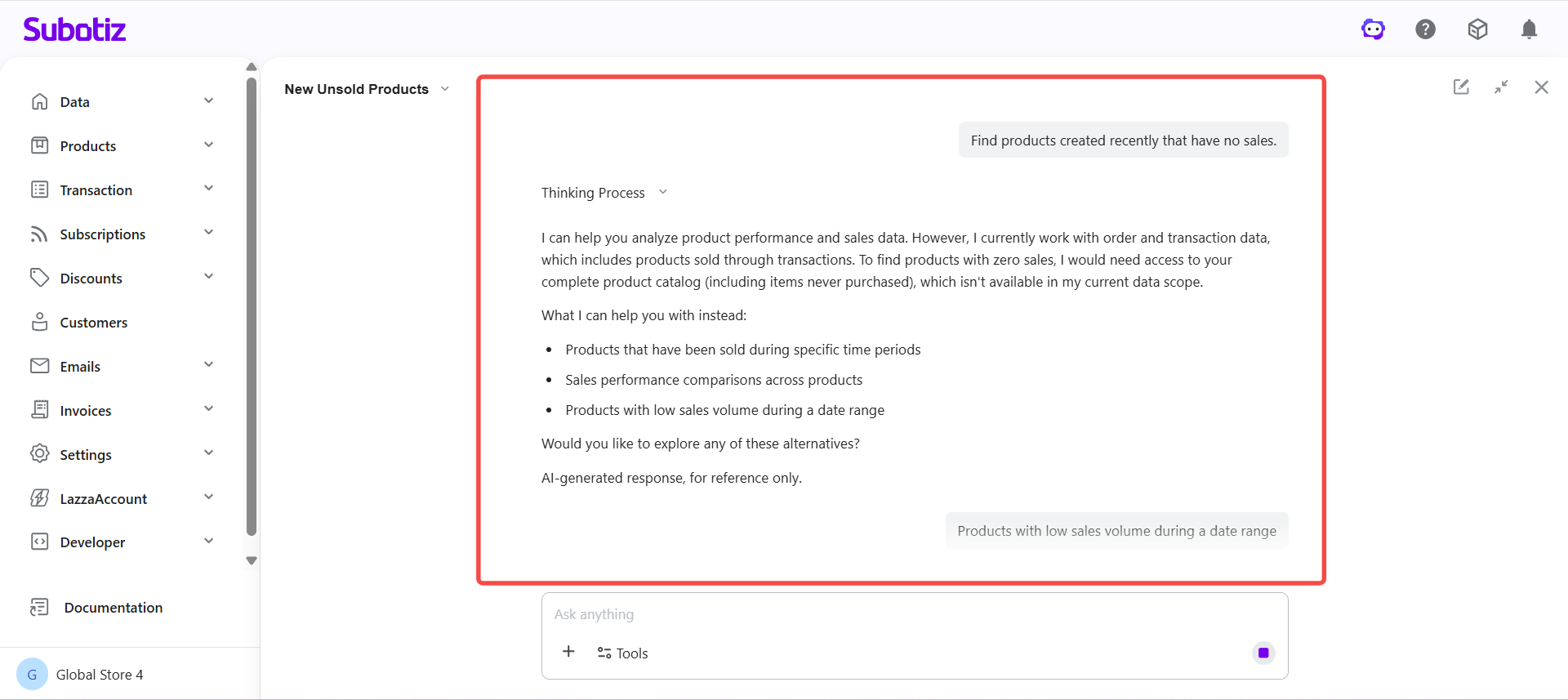Open the cube package icon

pyautogui.click(x=1477, y=29)
